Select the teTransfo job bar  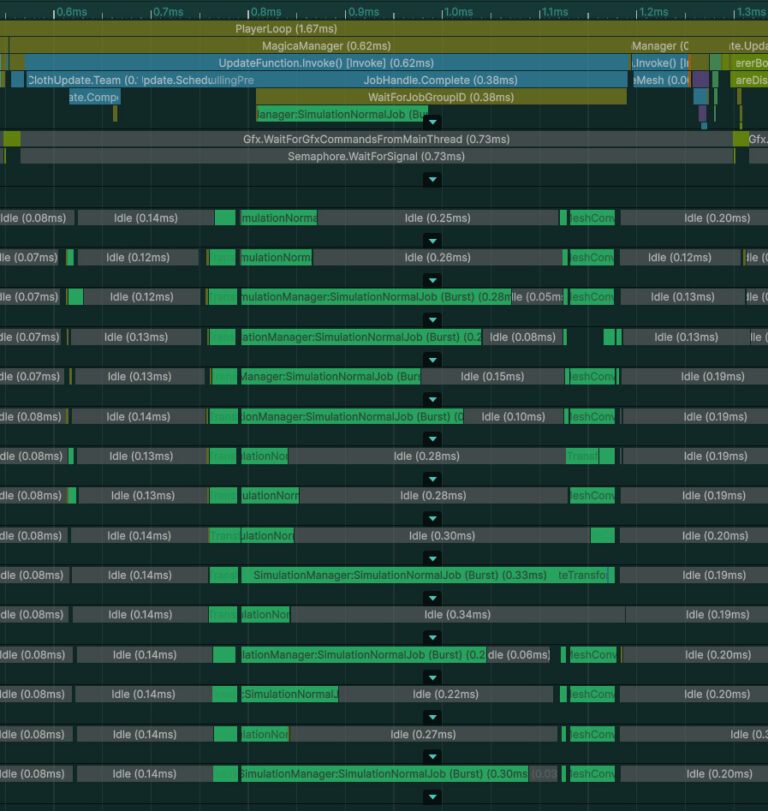(585, 575)
